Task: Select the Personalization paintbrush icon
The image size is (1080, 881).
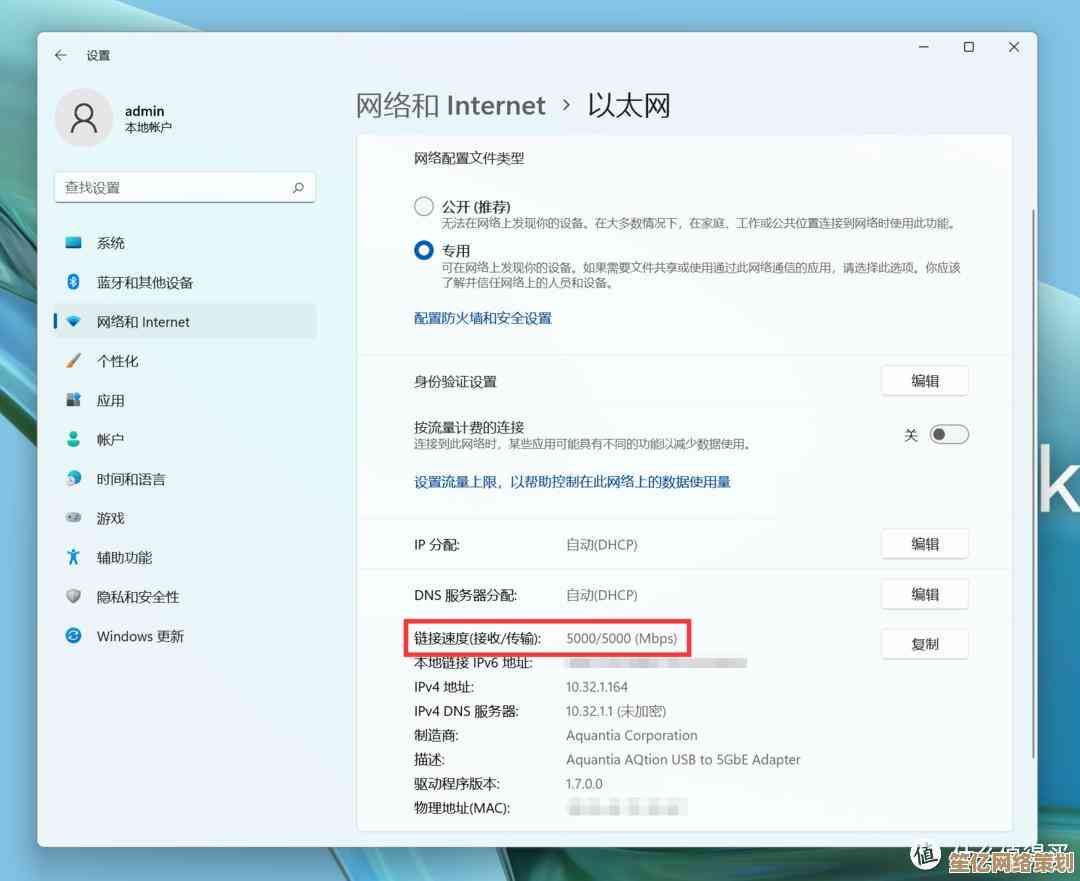Action: pos(73,361)
